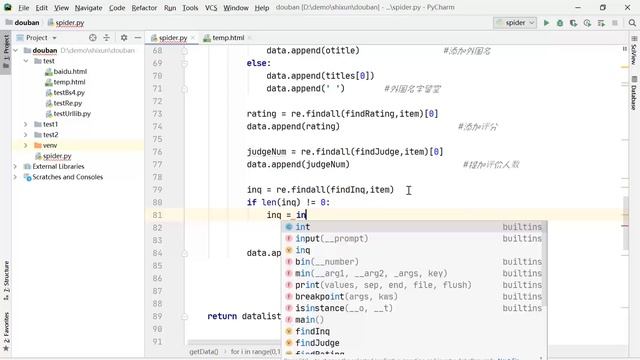
Task: Hide the Project tool window
Action: click(138, 38)
